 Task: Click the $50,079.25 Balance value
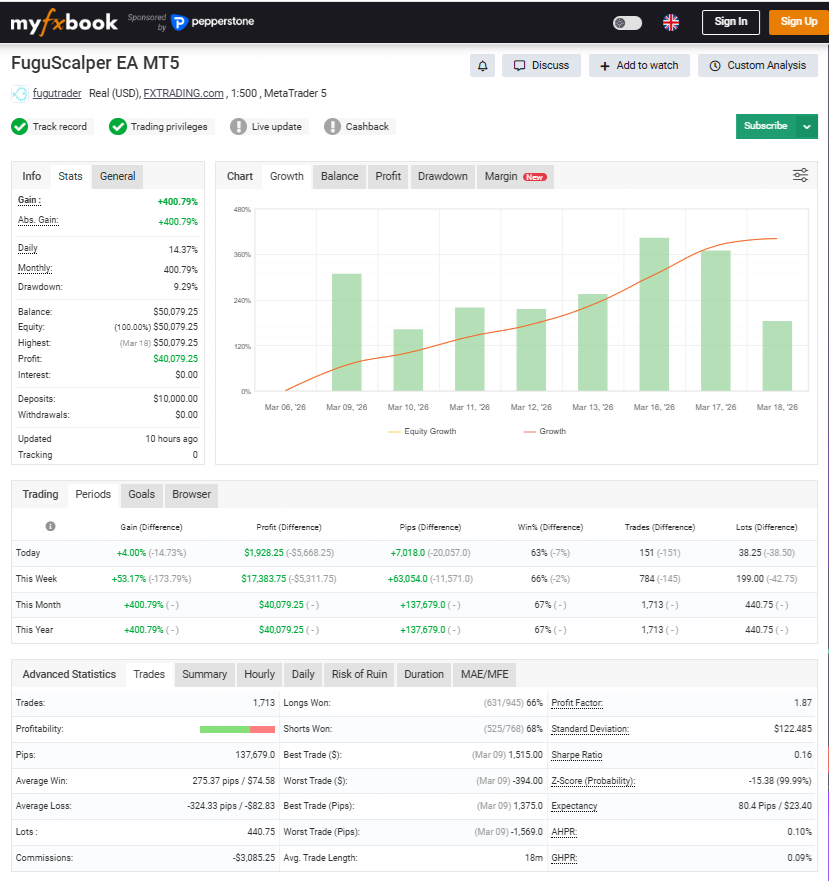175,312
